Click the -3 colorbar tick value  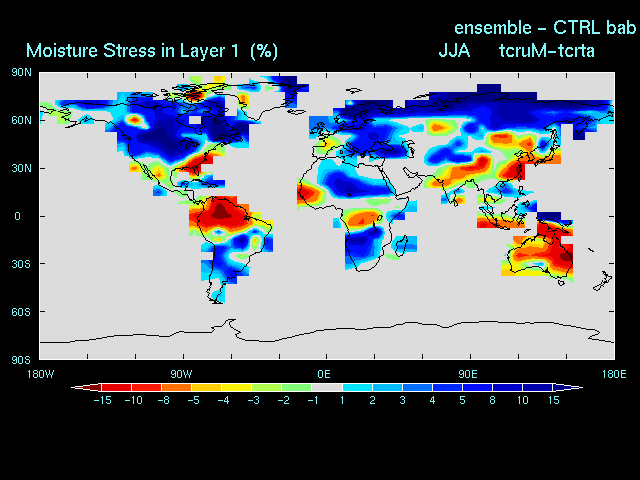click(253, 400)
